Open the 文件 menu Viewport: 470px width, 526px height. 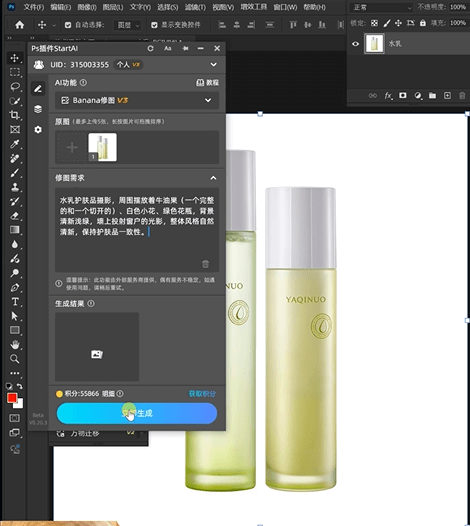34,7
